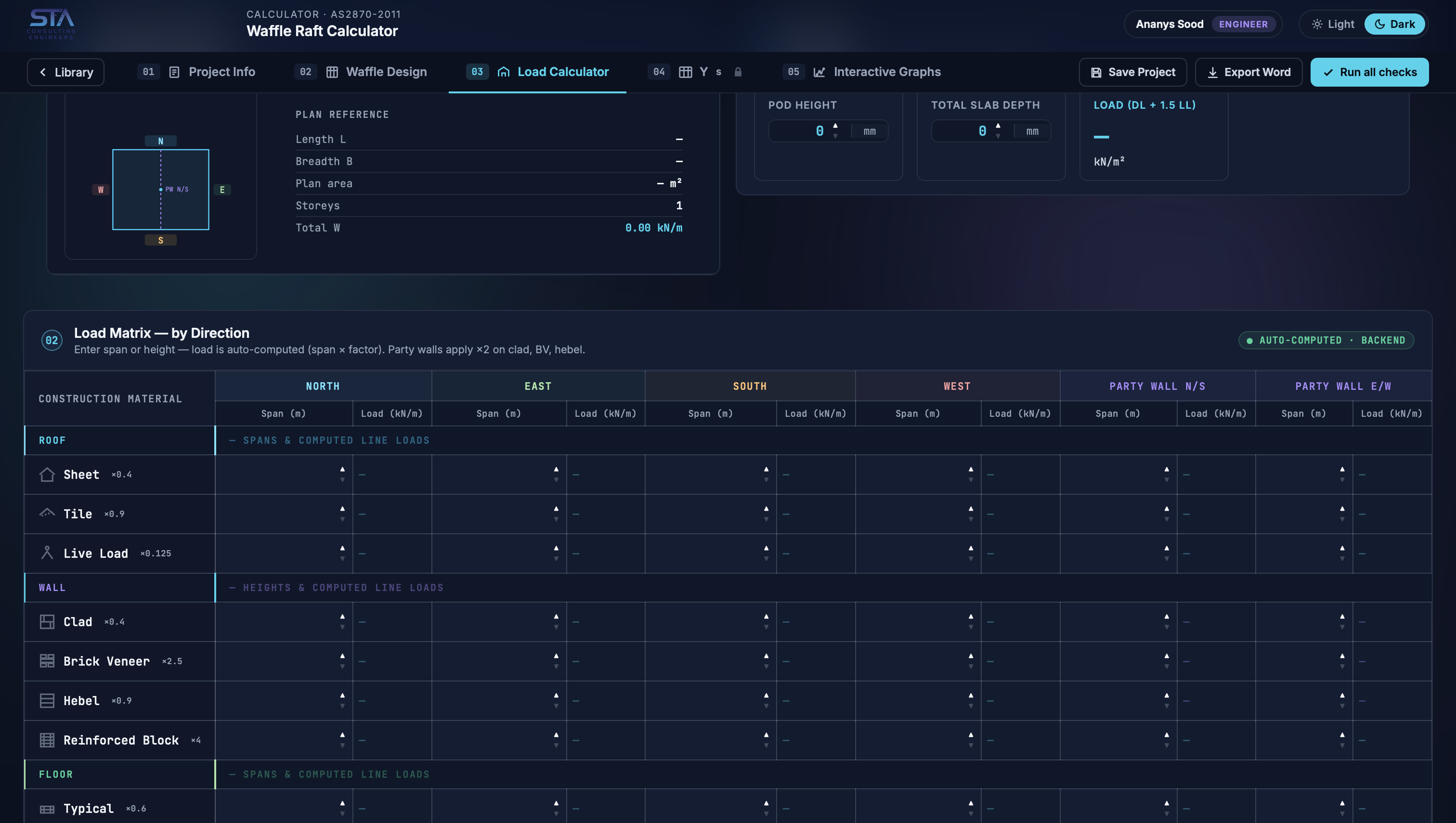Click the Live Load person icon
This screenshot has width=1456, height=823.
(x=47, y=553)
